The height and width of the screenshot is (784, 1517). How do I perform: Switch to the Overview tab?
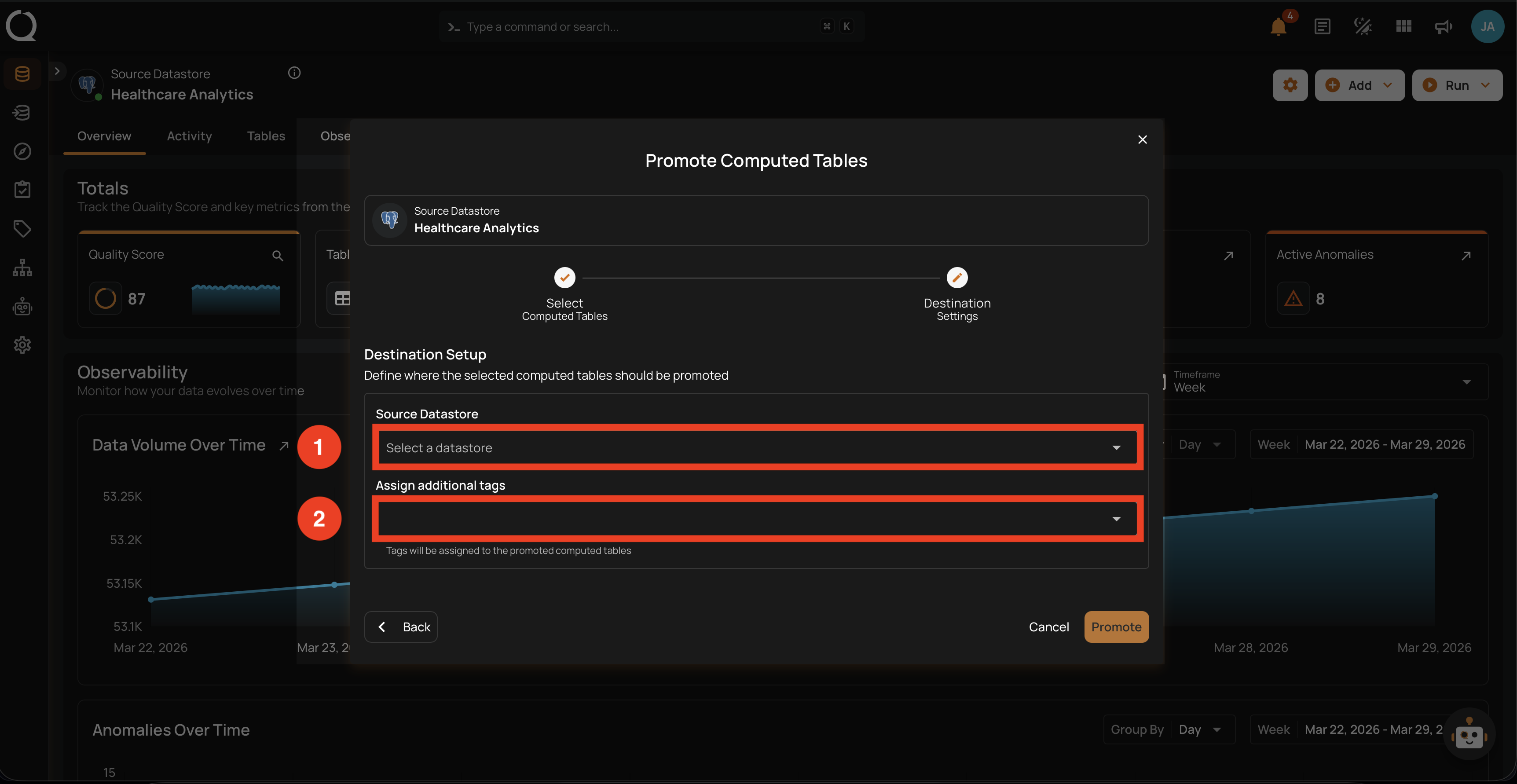[x=104, y=136]
